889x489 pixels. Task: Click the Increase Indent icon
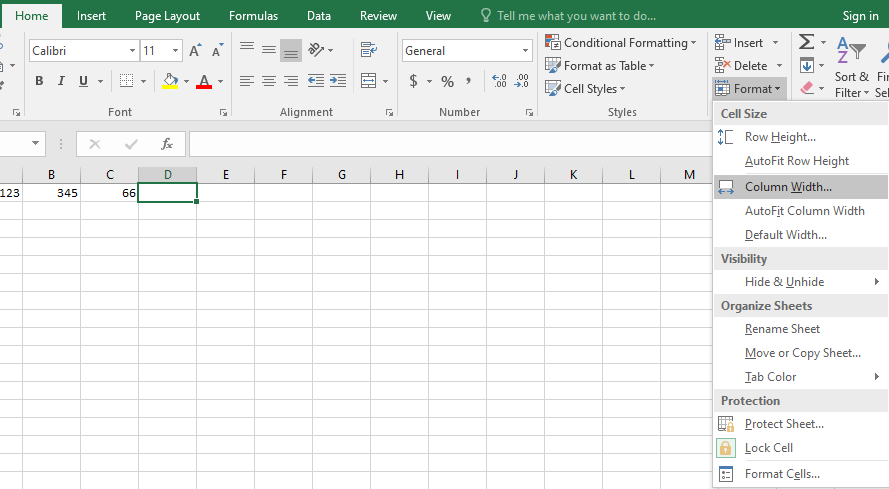337,81
